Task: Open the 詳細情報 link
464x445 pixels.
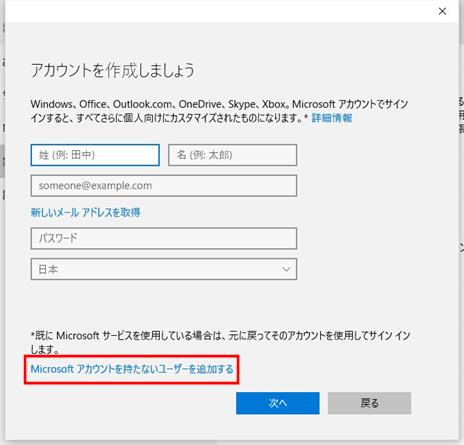Action: [x=332, y=118]
